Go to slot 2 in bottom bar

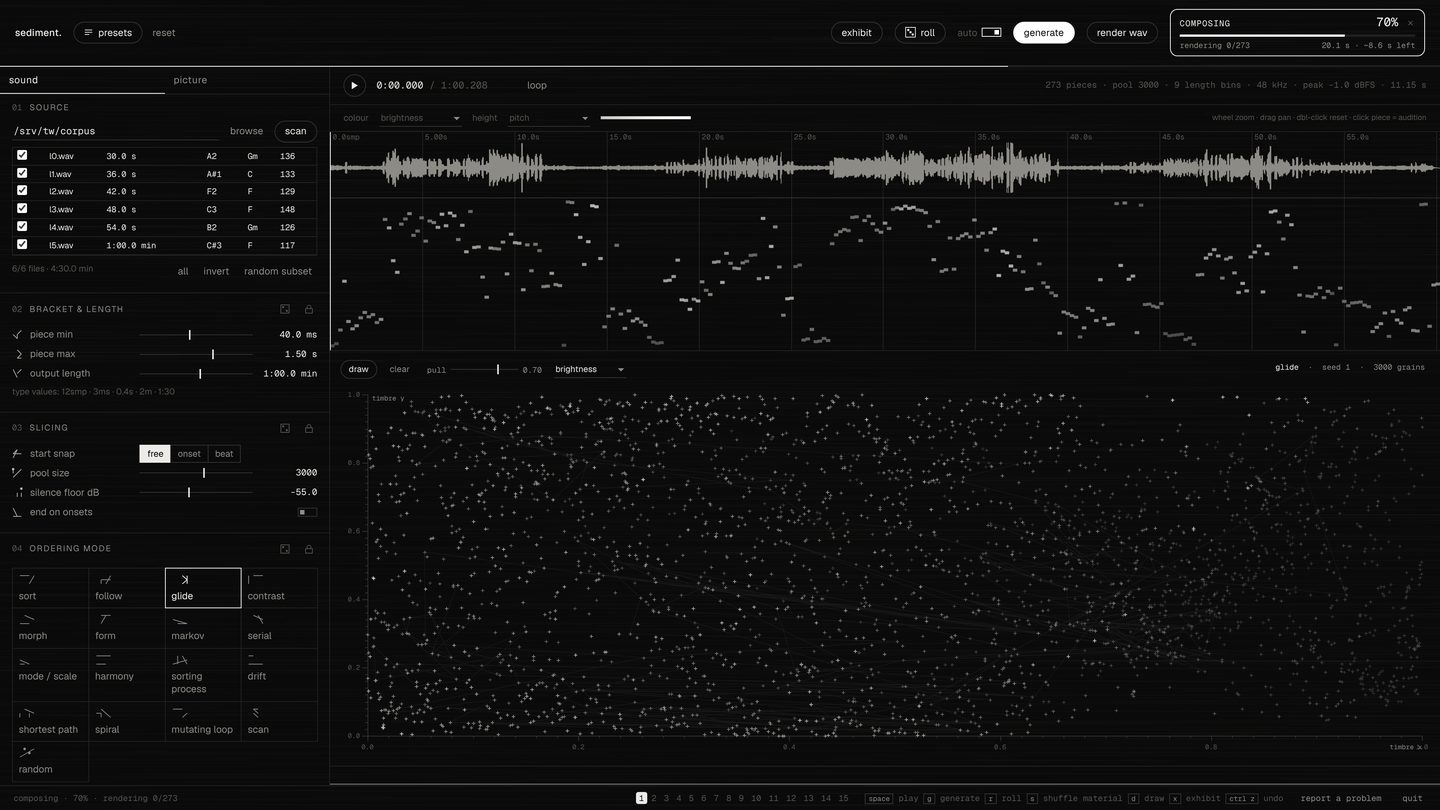click(654, 798)
